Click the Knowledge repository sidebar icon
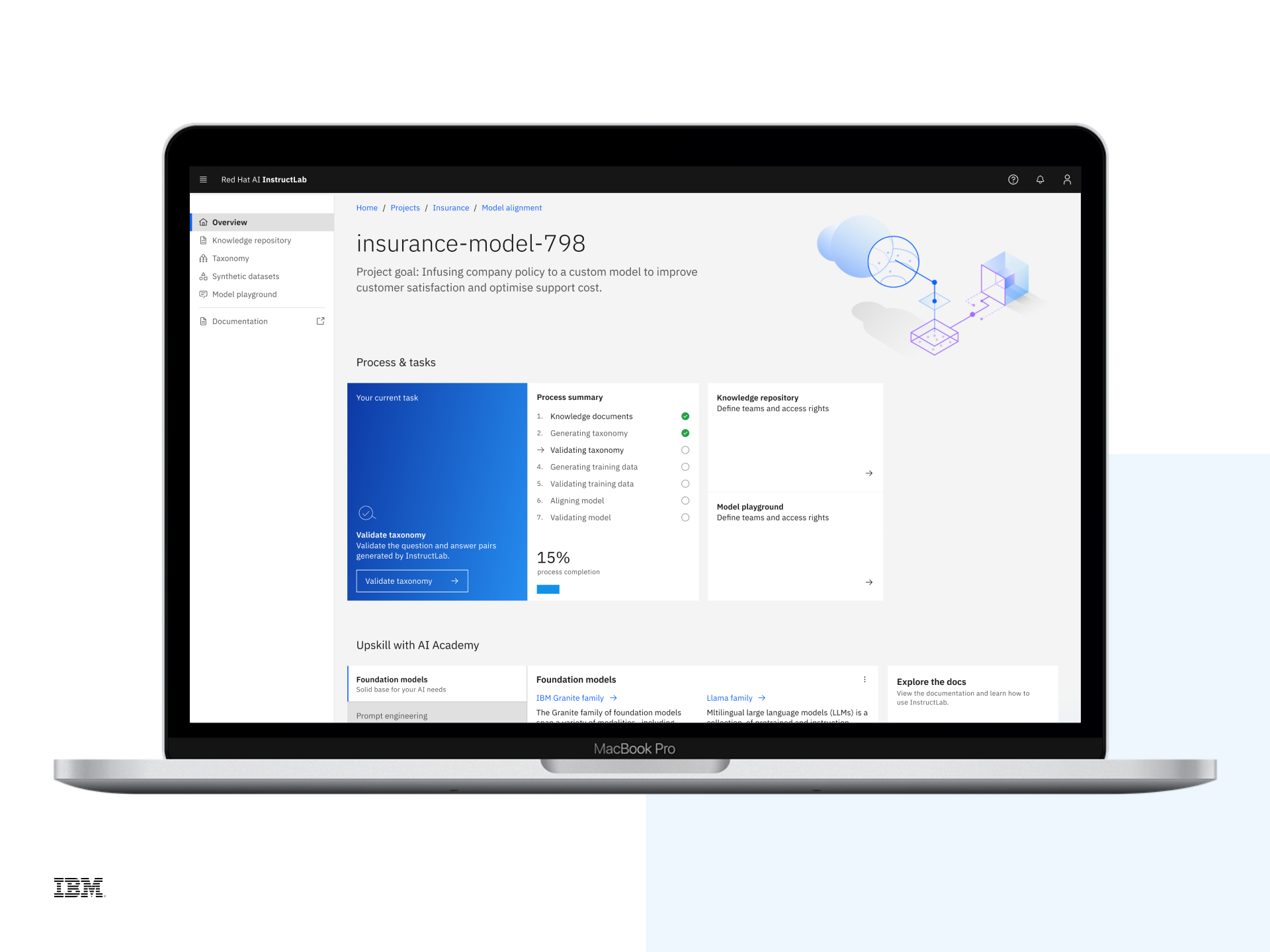 click(x=203, y=240)
